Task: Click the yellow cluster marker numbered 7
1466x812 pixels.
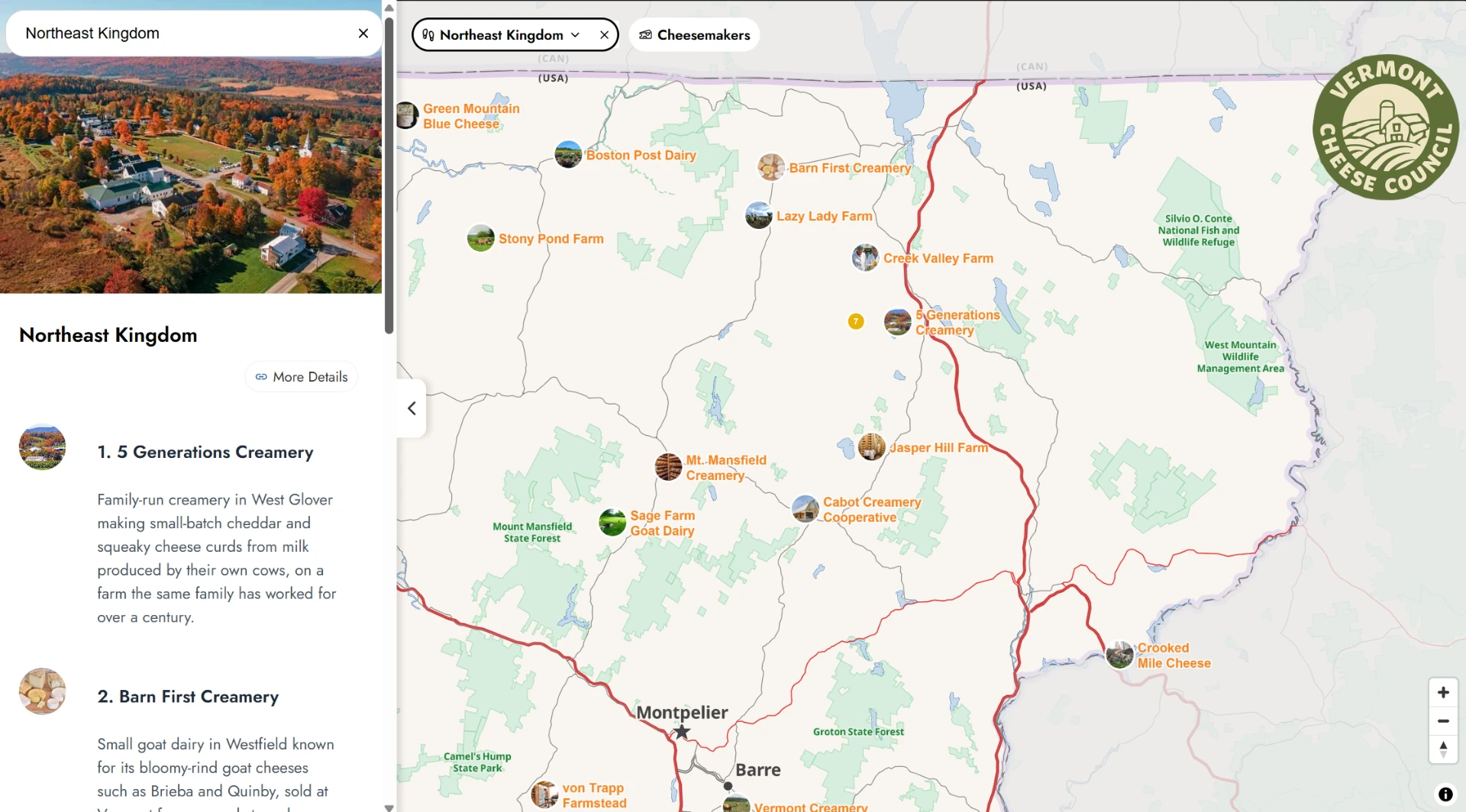Action: coord(856,321)
